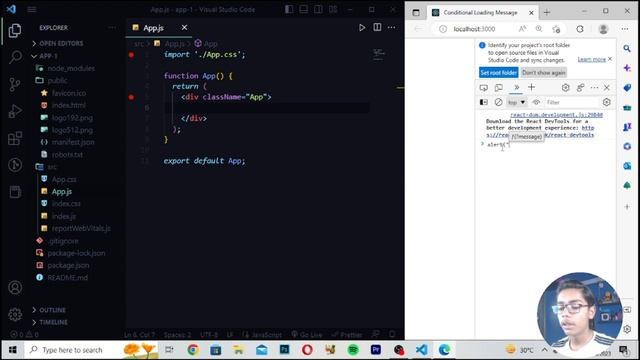Open the Customize Layout icon
Screen dimensions: 640x360
click(x=333, y=9)
